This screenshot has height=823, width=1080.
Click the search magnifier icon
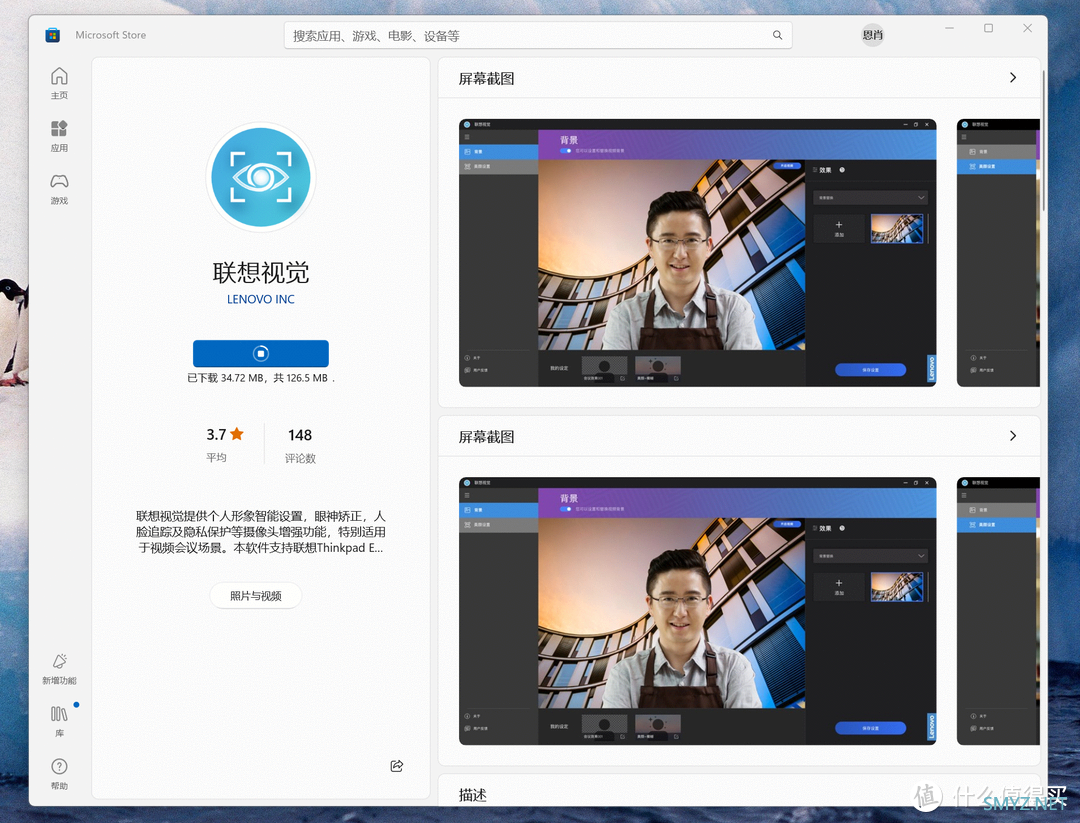tap(777, 35)
